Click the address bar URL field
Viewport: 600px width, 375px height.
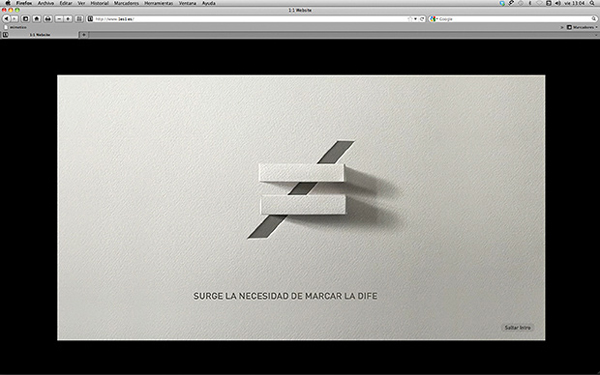click(251, 19)
